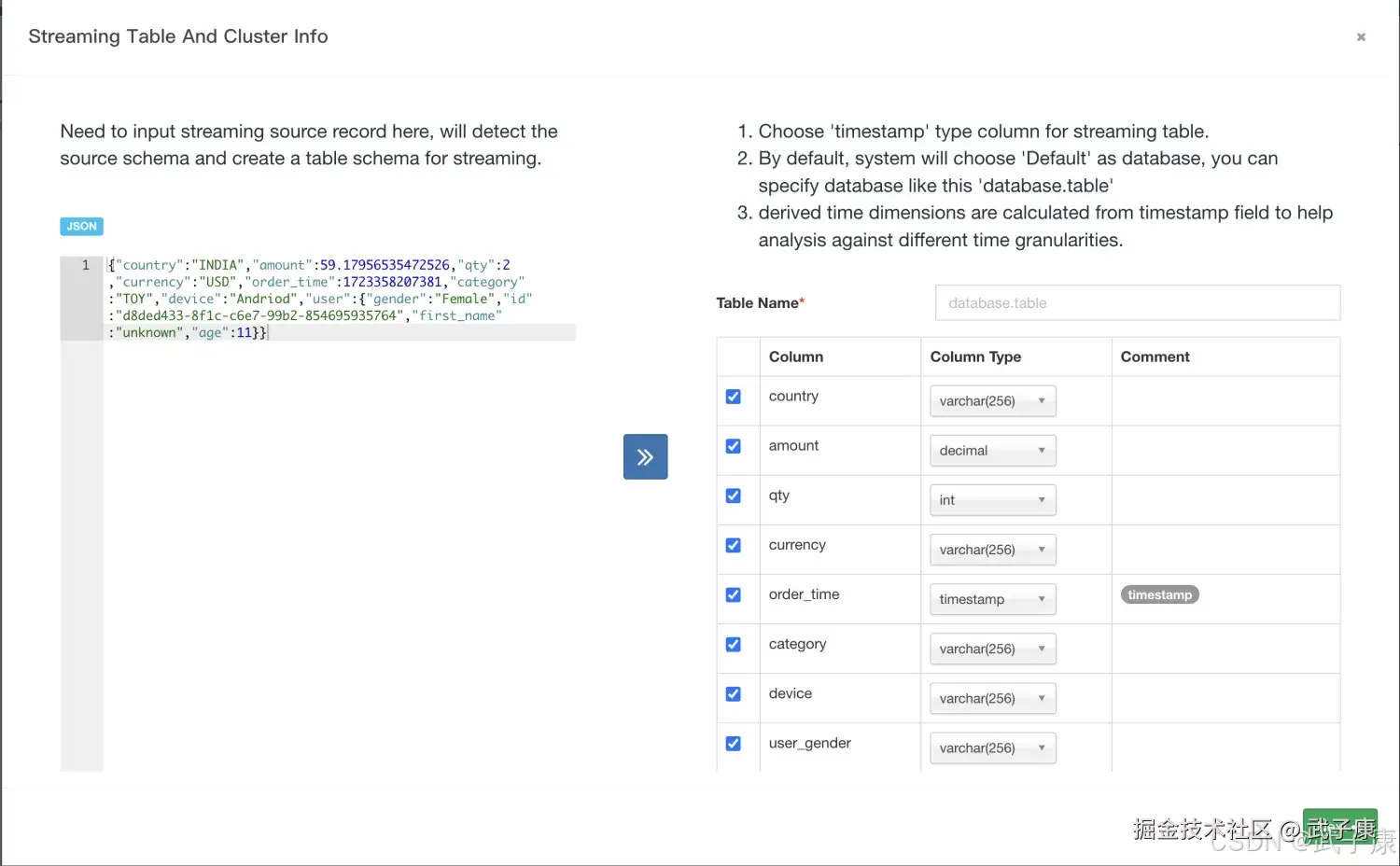1400x866 pixels.
Task: Uncheck the user_gender column checkbox
Action: pos(734,743)
